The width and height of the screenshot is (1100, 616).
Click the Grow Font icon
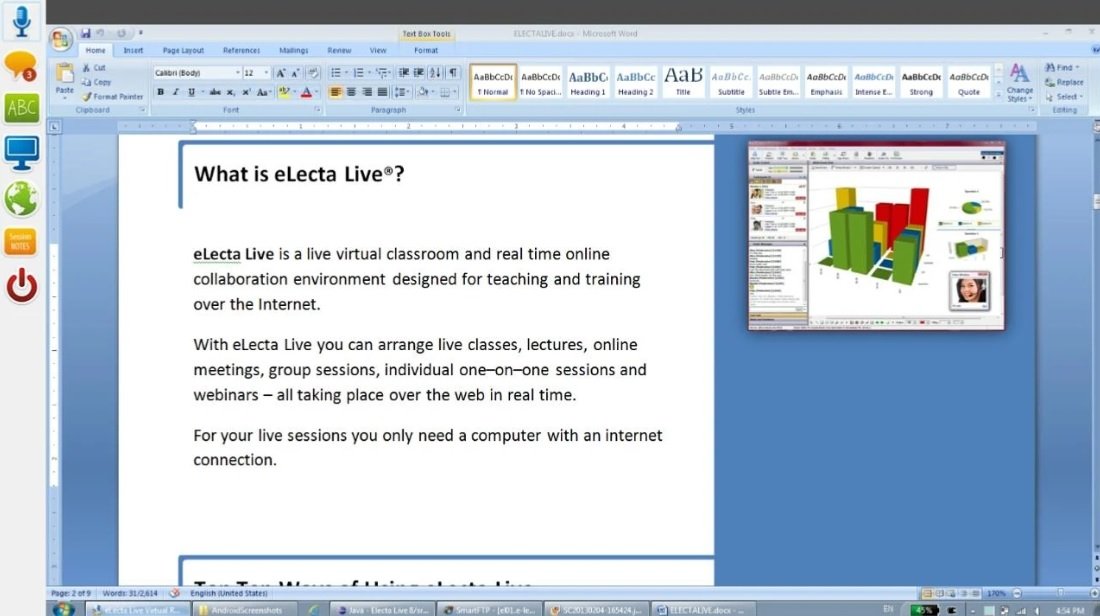click(281, 73)
